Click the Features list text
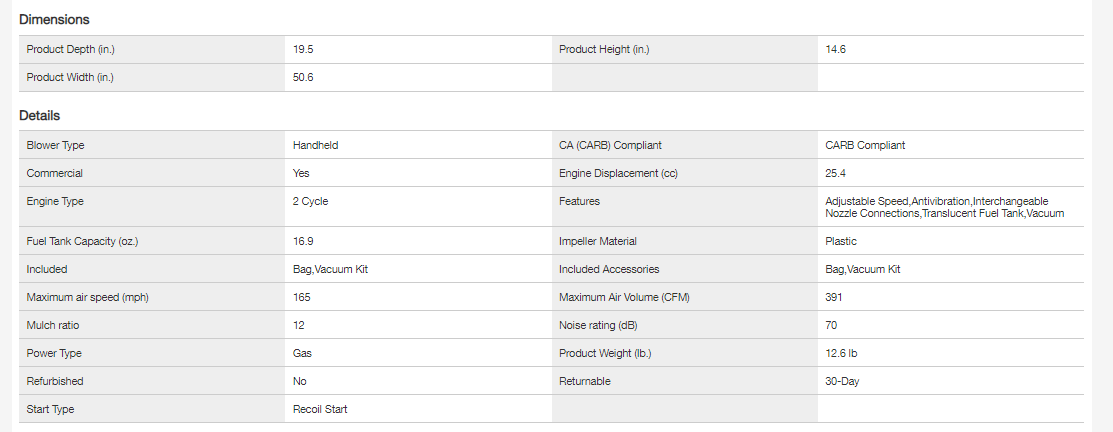The image size is (1113, 432). tap(944, 207)
